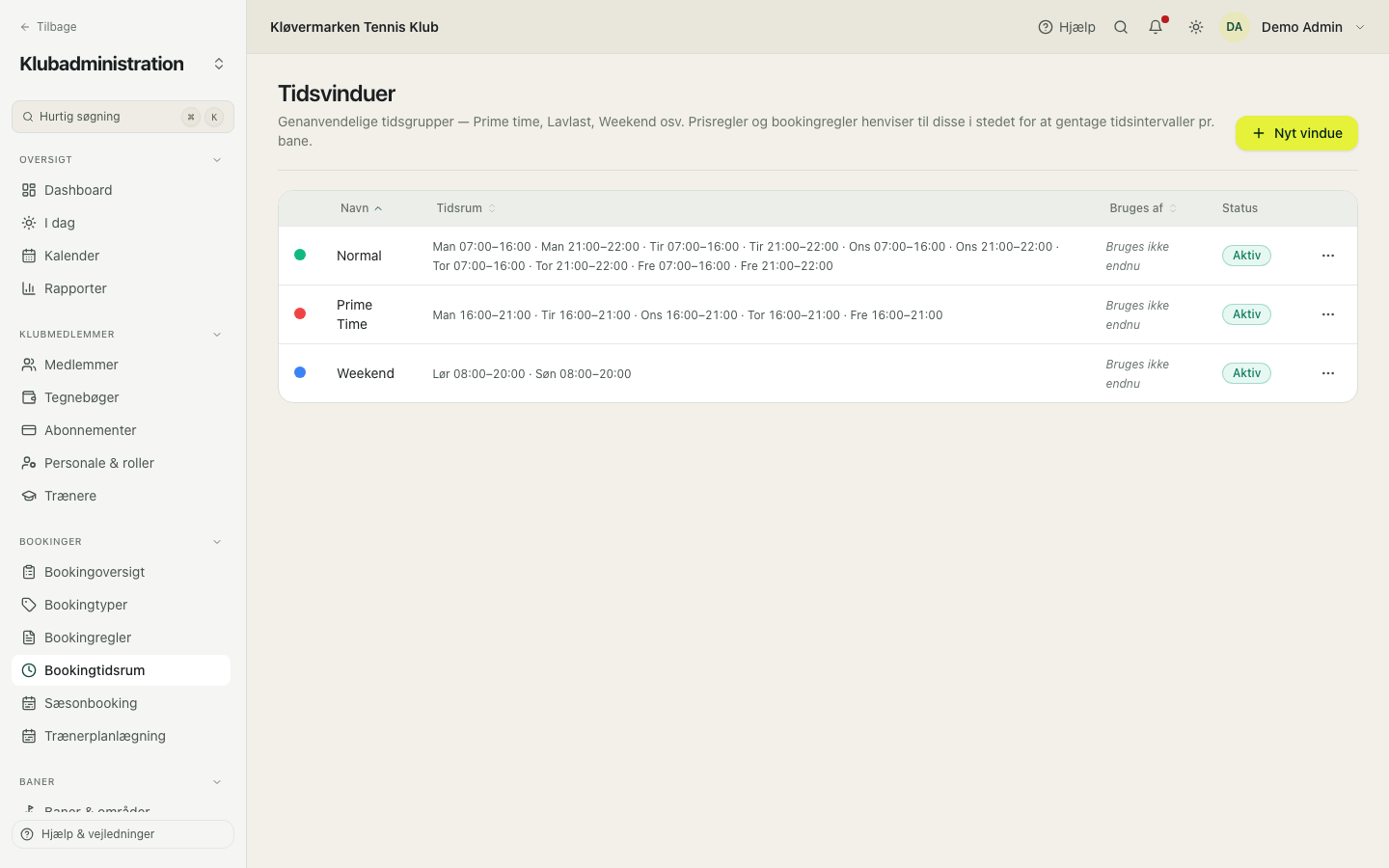
Task: Open the three-dot menu for Normal row
Action: [x=1328, y=256]
